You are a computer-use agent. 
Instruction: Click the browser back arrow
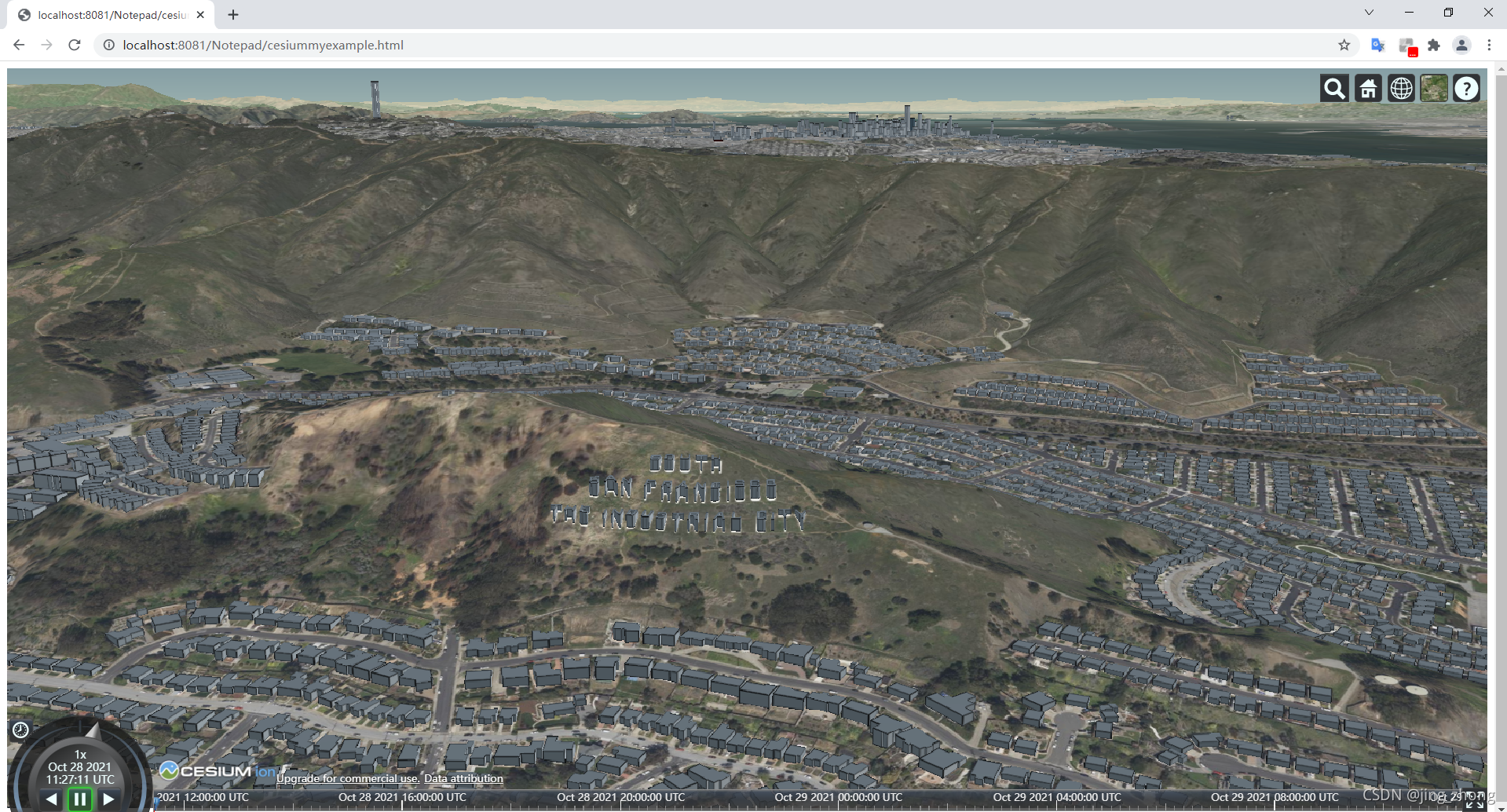(19, 45)
